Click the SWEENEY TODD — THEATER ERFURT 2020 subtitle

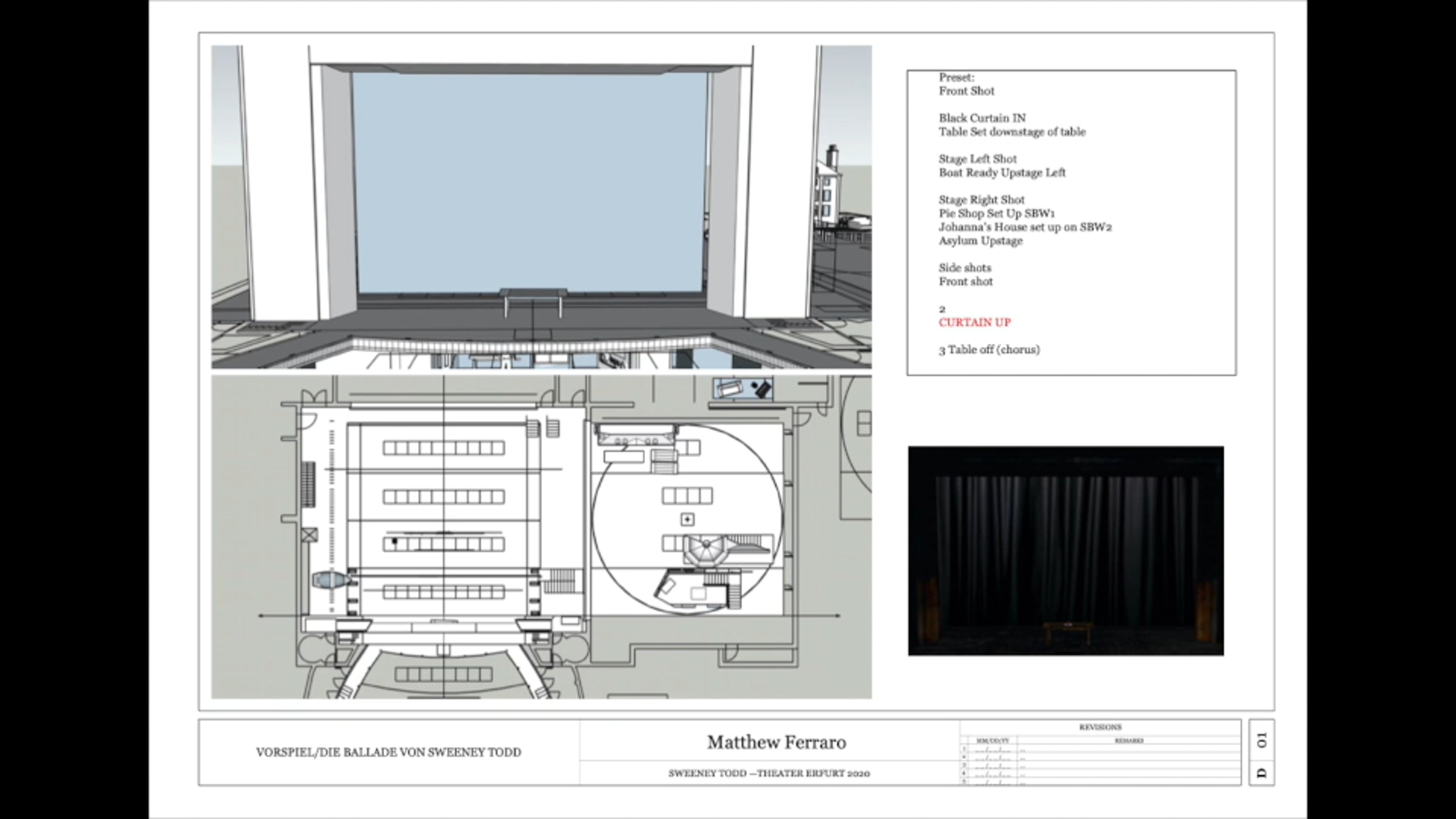(x=769, y=773)
